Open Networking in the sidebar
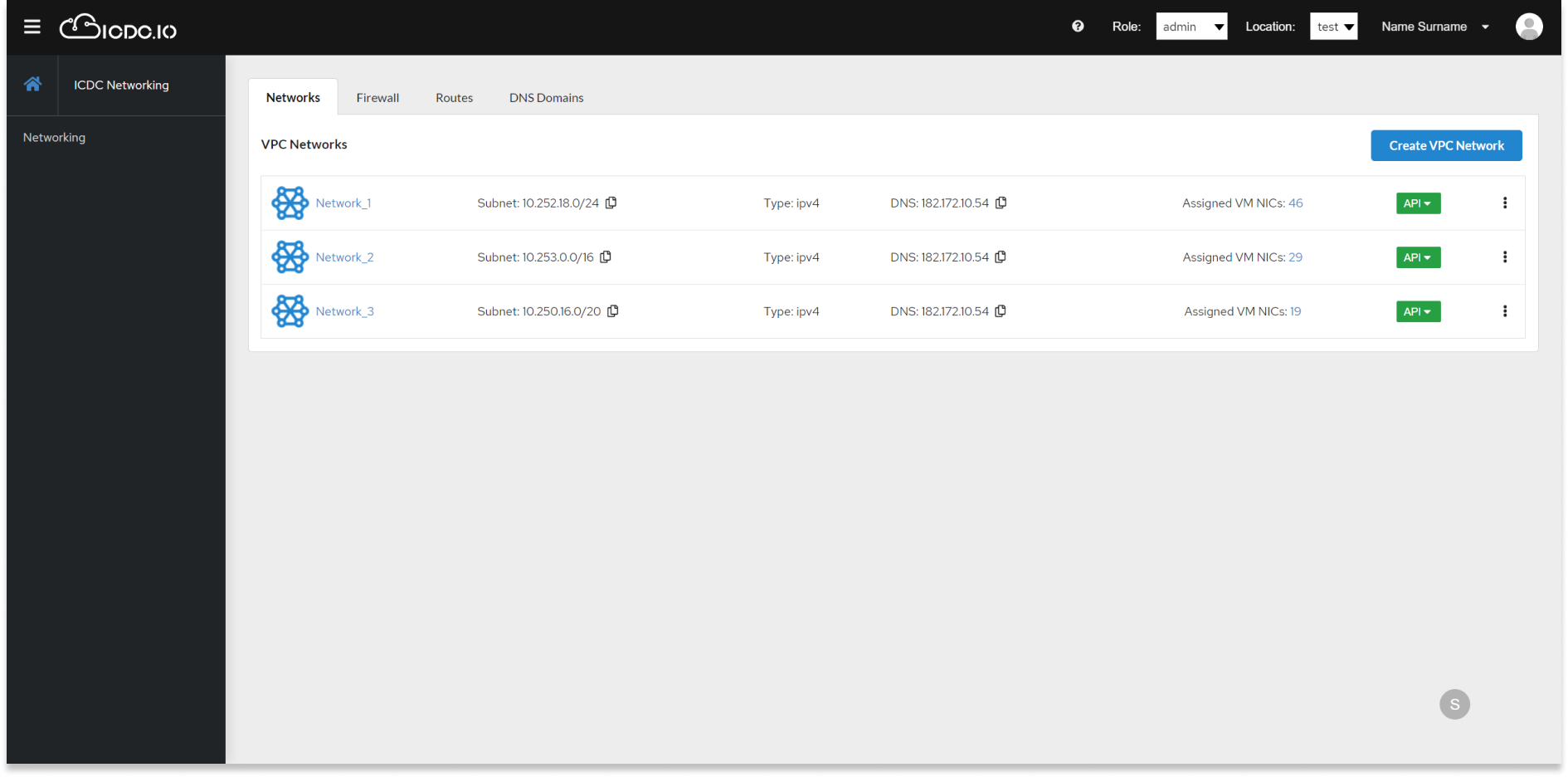The width and height of the screenshot is (1568, 777). coord(54,137)
